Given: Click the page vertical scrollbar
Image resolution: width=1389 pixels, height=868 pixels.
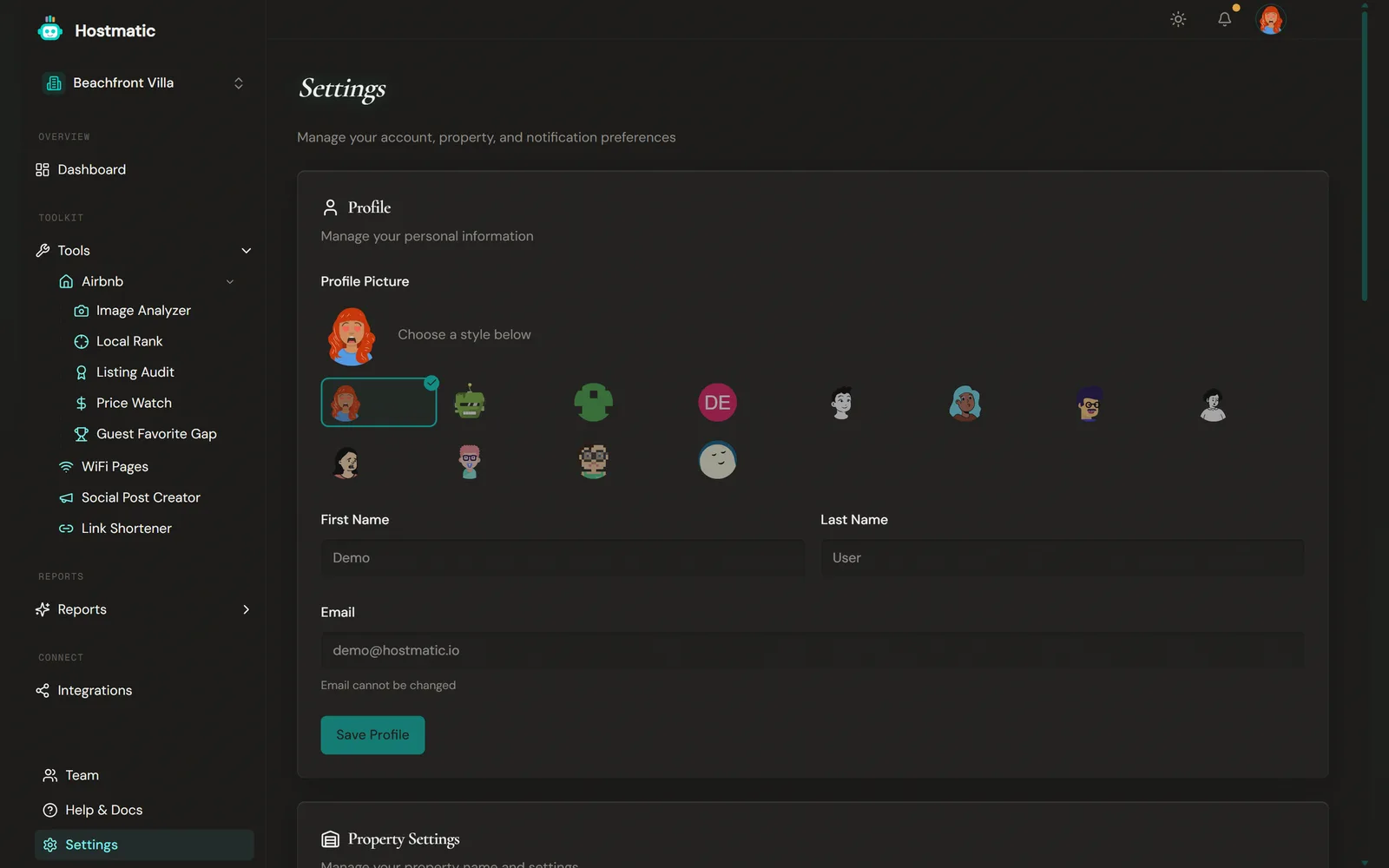Looking at the screenshot, I should [1365, 156].
